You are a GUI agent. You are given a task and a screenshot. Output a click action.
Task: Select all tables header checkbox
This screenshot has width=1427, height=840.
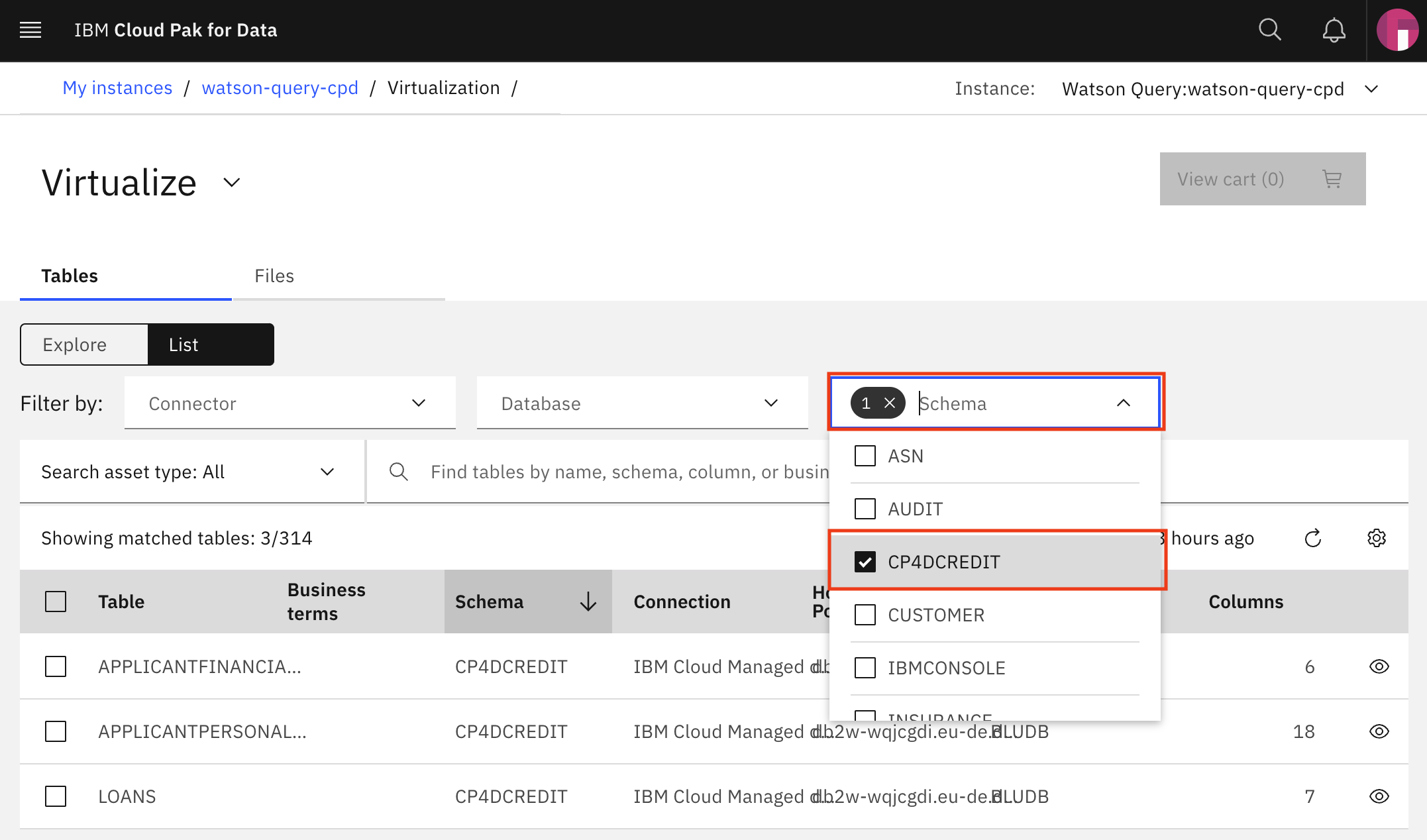[56, 602]
